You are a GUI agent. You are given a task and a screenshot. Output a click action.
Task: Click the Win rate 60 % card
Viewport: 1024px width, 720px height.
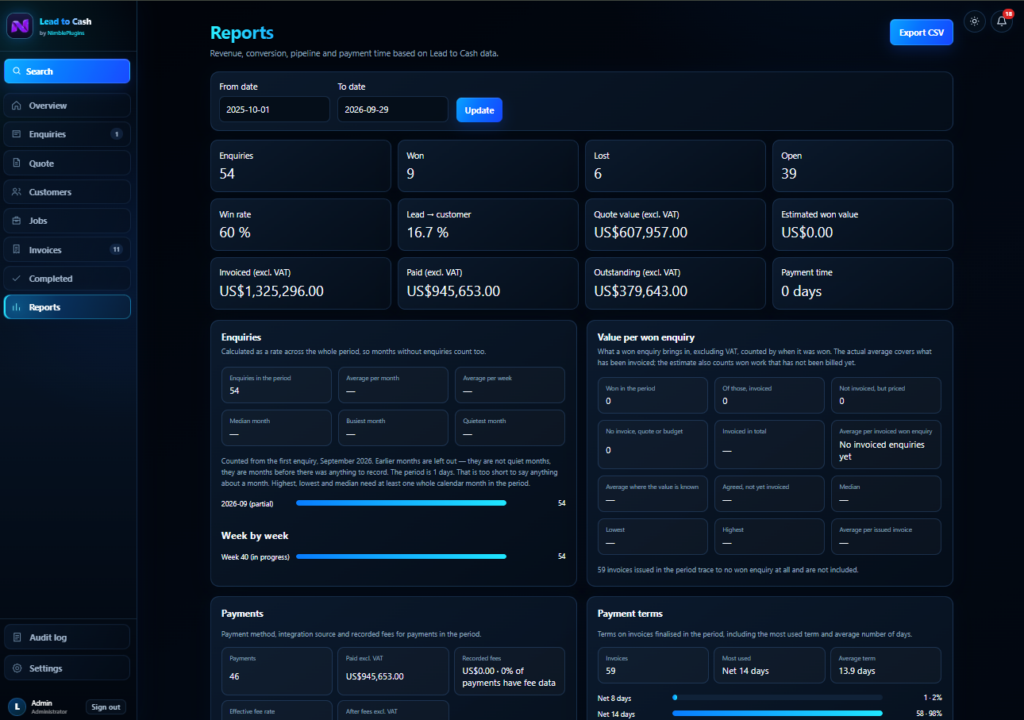[x=300, y=225]
